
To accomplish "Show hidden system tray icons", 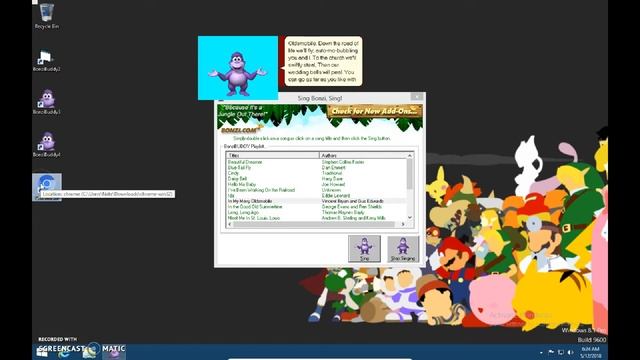I will [x=541, y=352].
